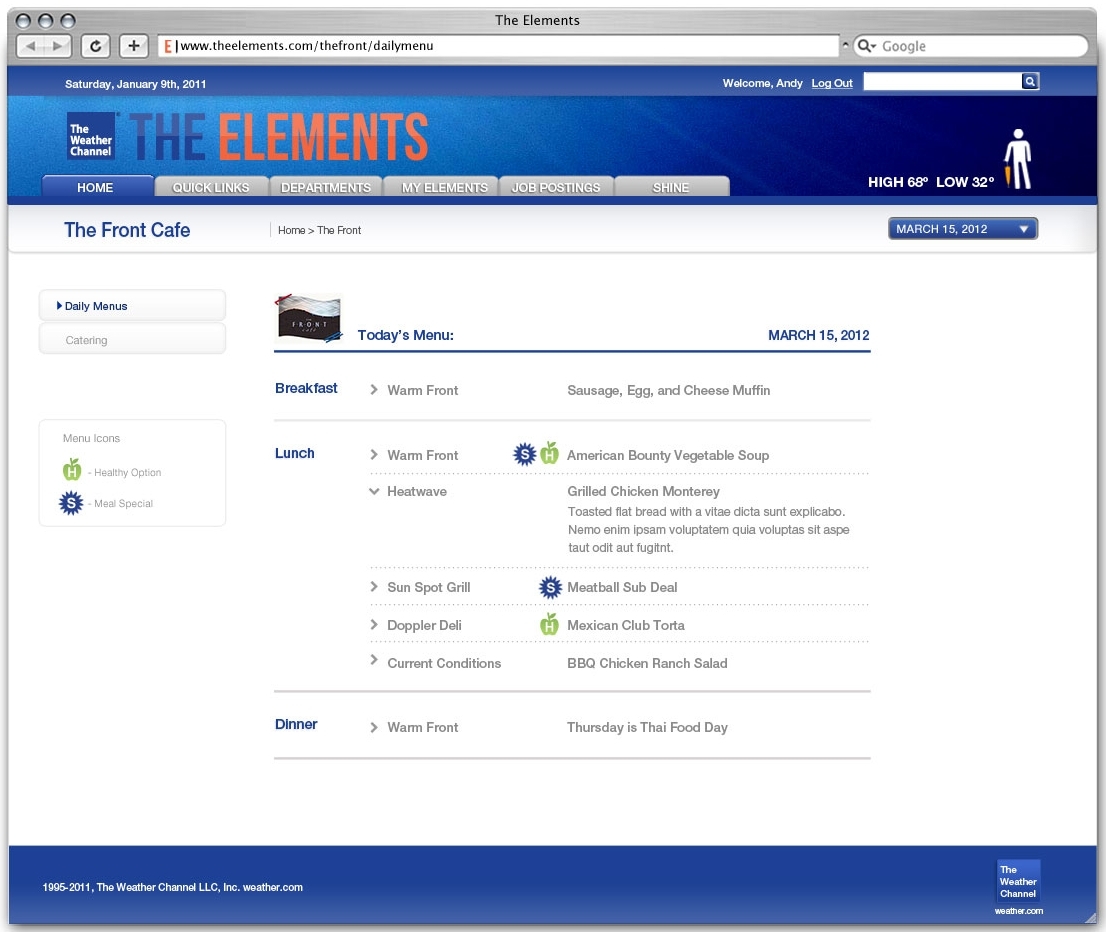Click the Dinner section heading

296,724
